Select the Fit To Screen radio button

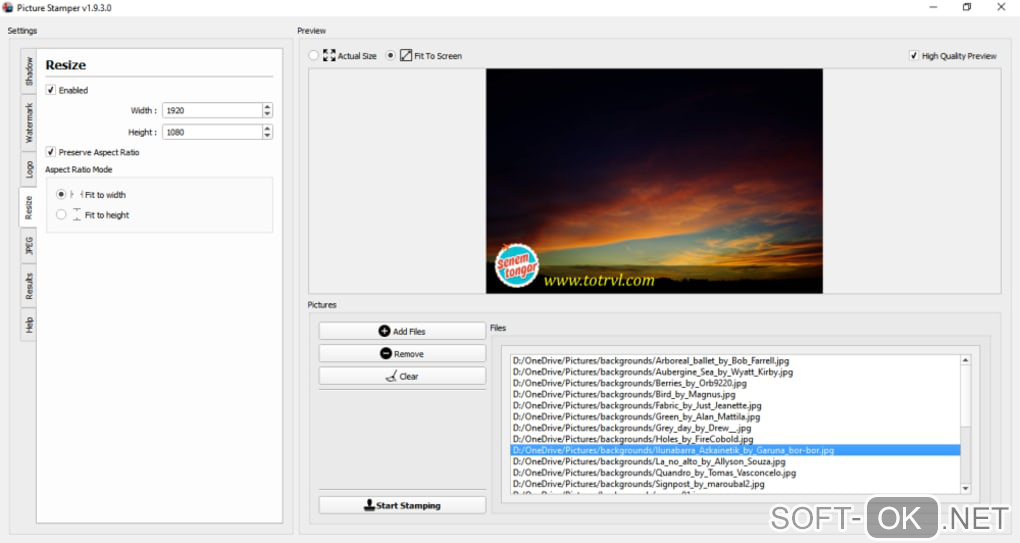390,55
